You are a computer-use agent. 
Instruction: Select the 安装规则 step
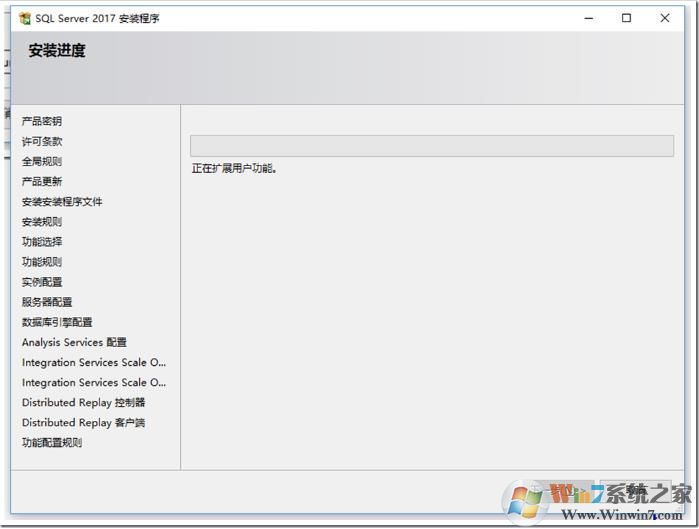[x=42, y=221]
